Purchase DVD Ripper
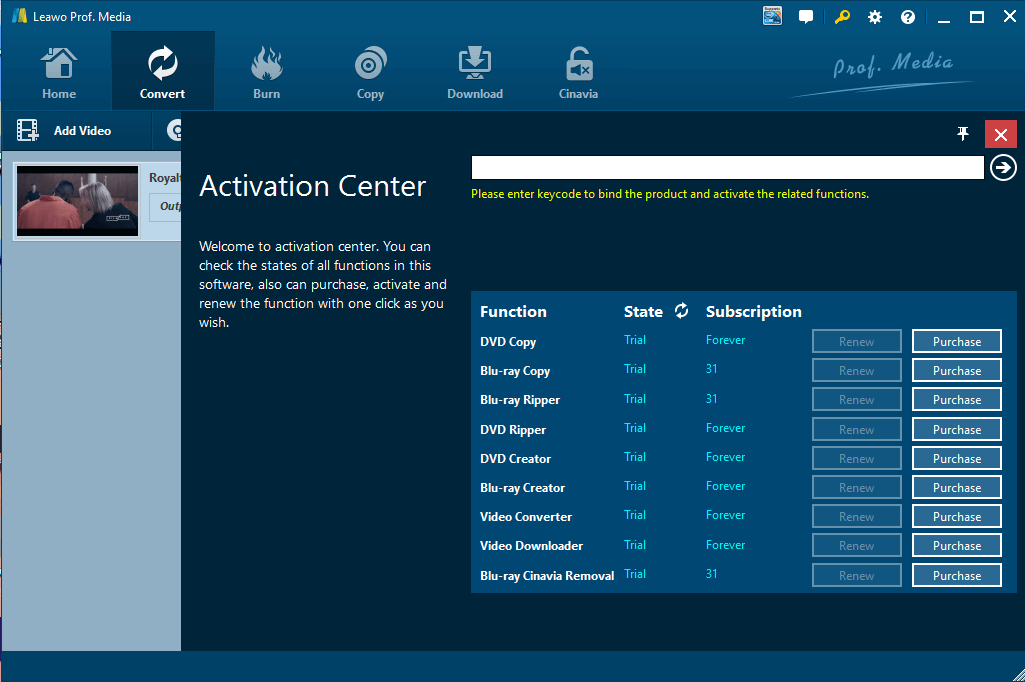Image resolution: width=1025 pixels, height=682 pixels. coord(957,429)
